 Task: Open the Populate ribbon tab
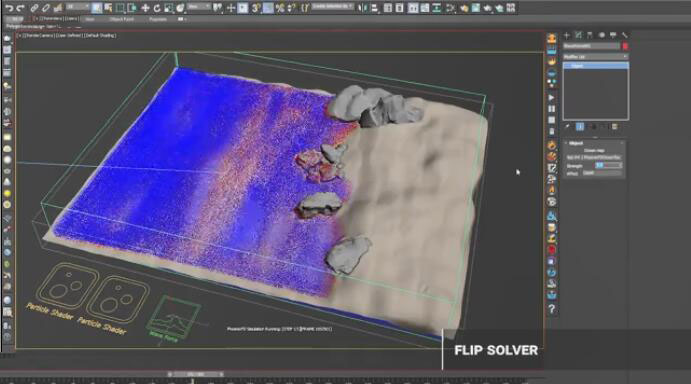158,19
